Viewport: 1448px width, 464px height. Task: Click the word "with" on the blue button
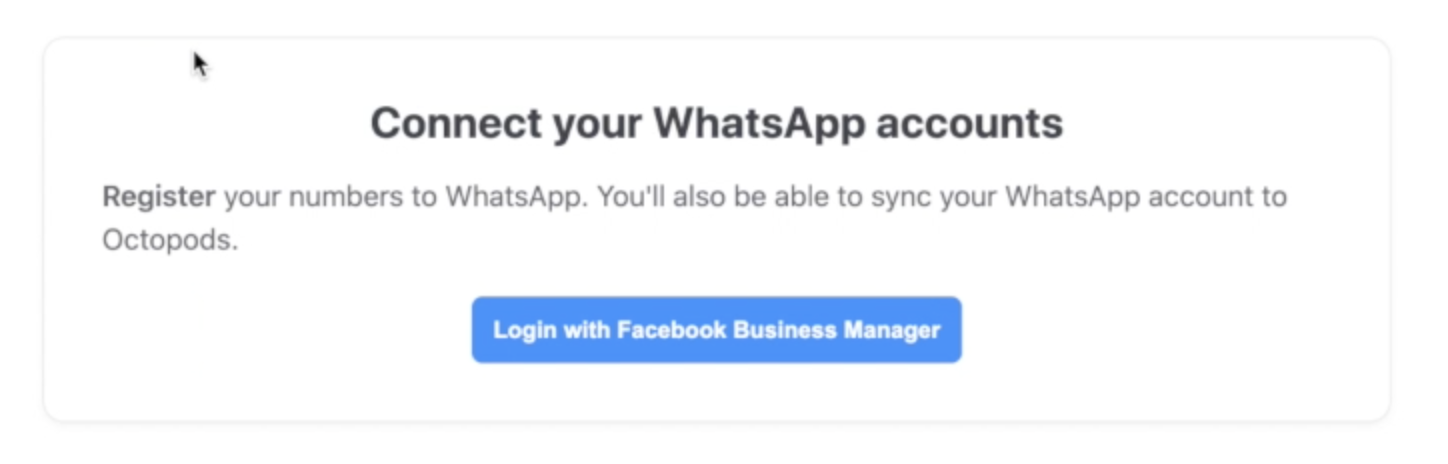coord(586,330)
